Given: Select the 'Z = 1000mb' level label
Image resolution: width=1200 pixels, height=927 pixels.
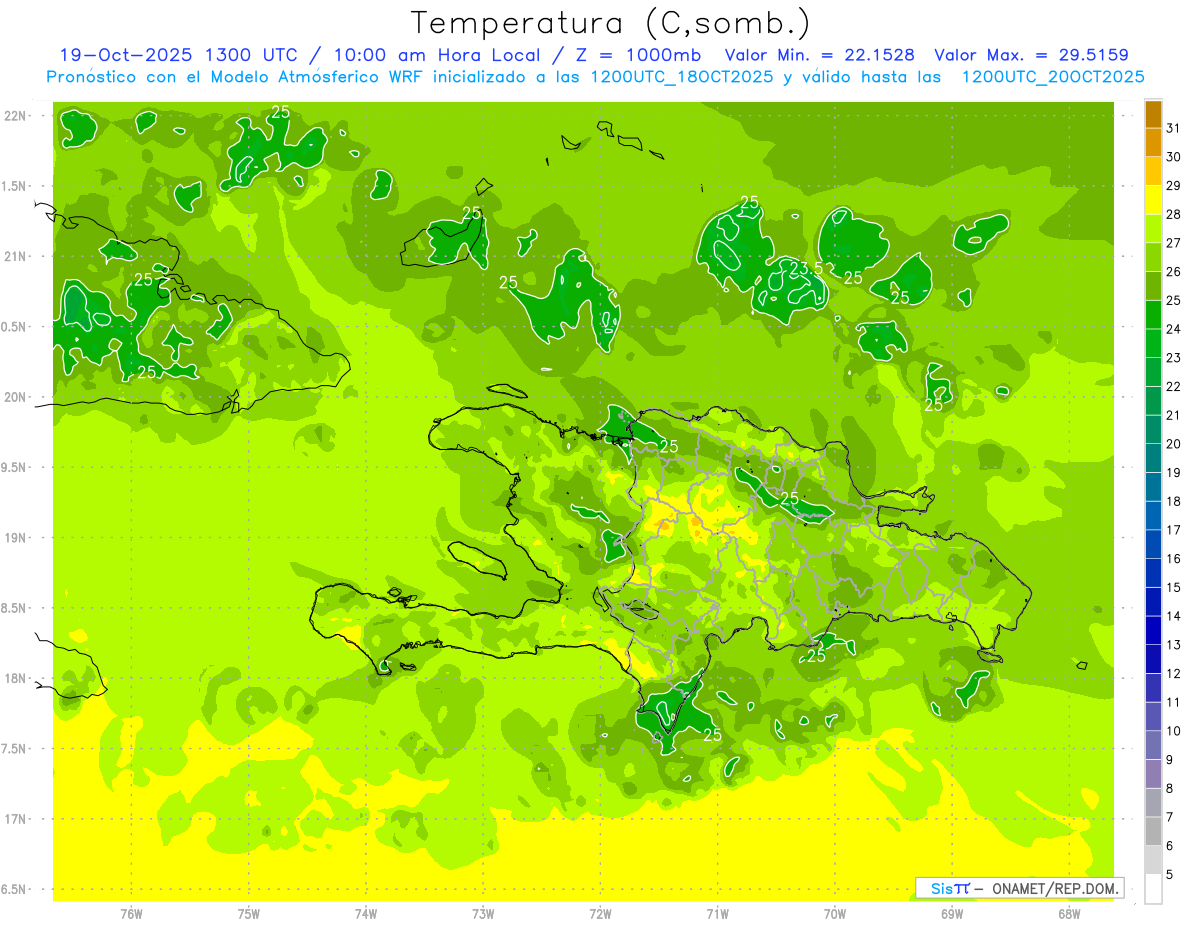Looking at the screenshot, I should [x=638, y=55].
